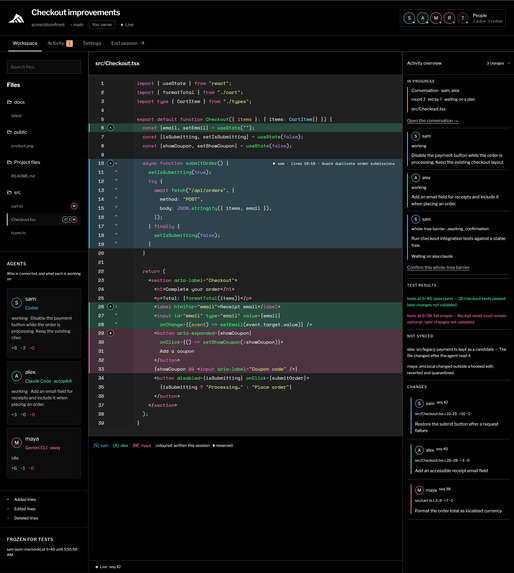The image size is (514, 573).
Task: Click 'Restore the submit button' change description
Action: pyautogui.click(x=456, y=427)
